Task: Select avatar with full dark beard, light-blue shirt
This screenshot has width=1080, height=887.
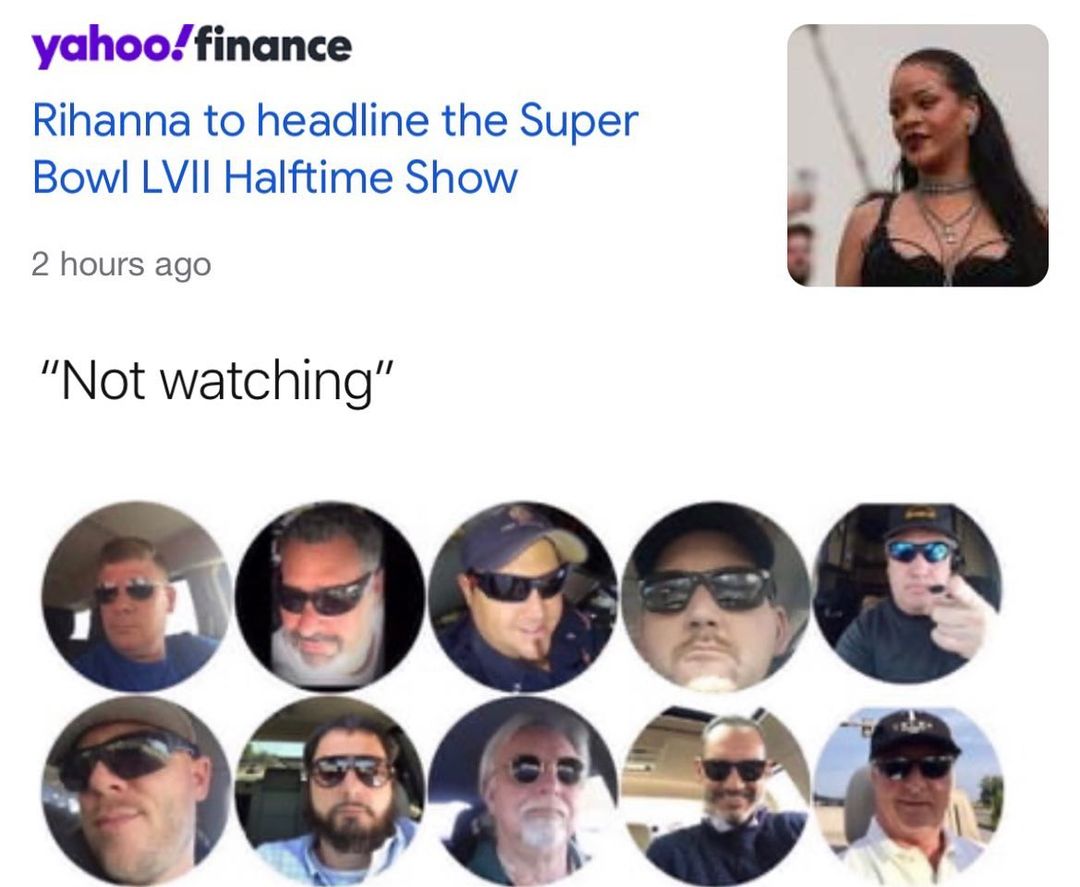Action: (330, 791)
